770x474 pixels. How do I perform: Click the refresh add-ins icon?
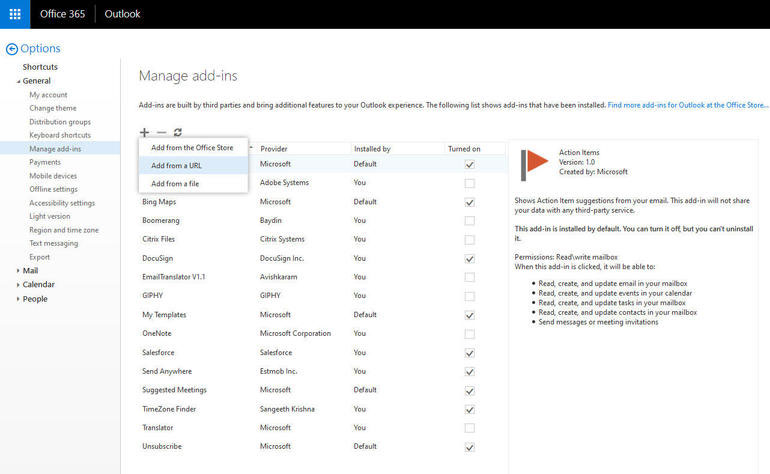coord(178,132)
